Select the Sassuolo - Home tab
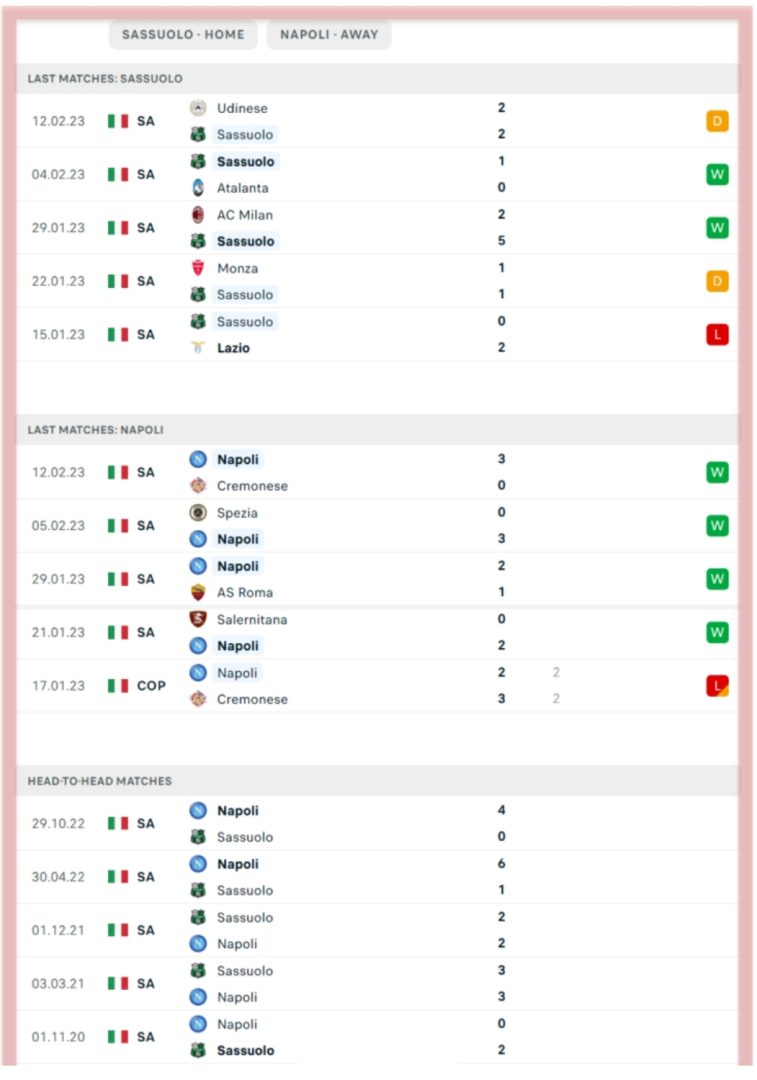The width and height of the screenshot is (757, 1080). 183,34
